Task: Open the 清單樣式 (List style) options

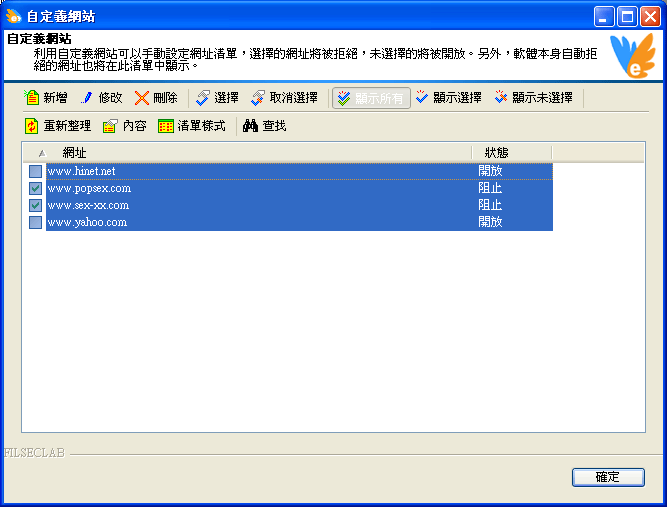Action: click(166, 126)
